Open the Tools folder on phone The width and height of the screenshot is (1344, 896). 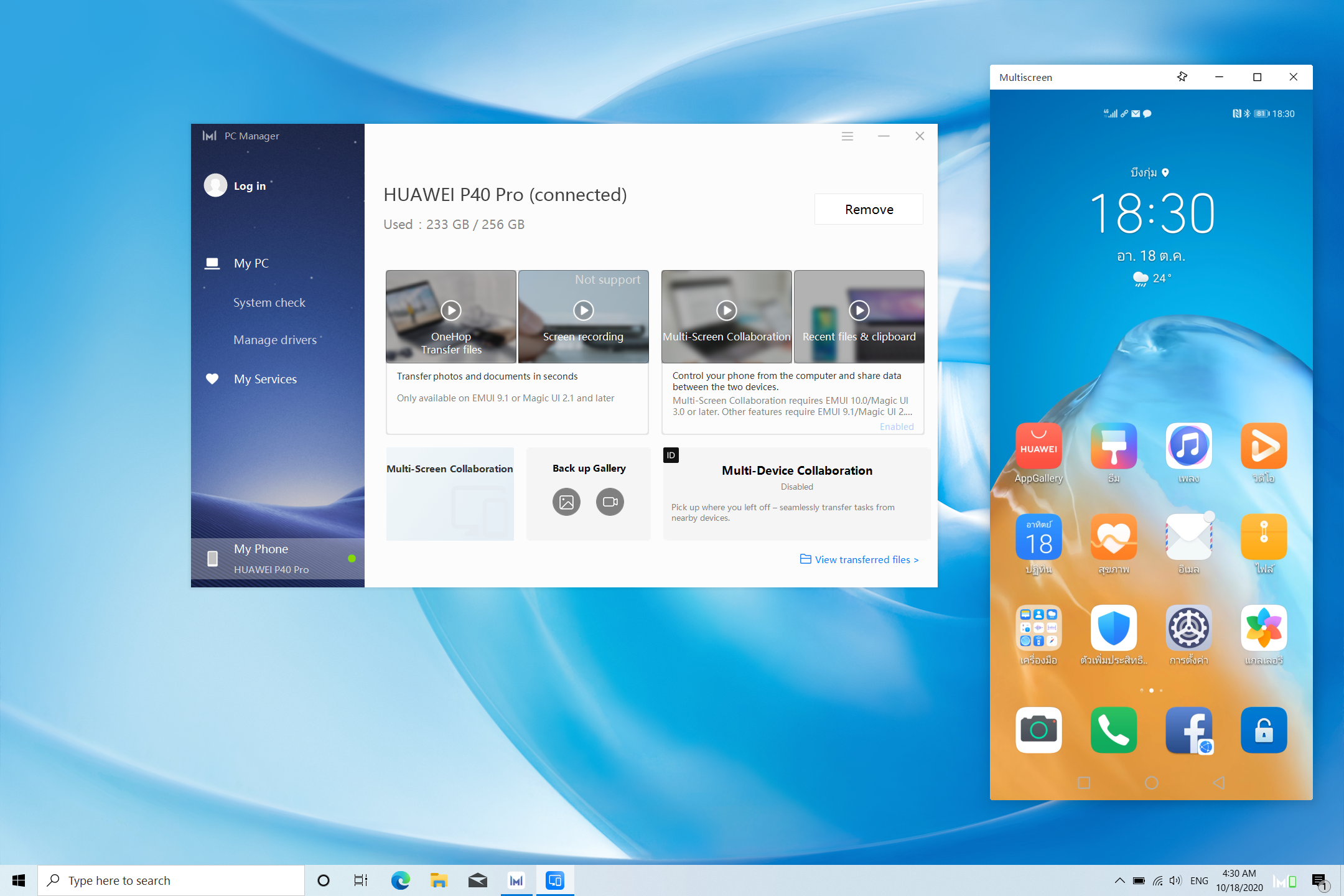1038,628
